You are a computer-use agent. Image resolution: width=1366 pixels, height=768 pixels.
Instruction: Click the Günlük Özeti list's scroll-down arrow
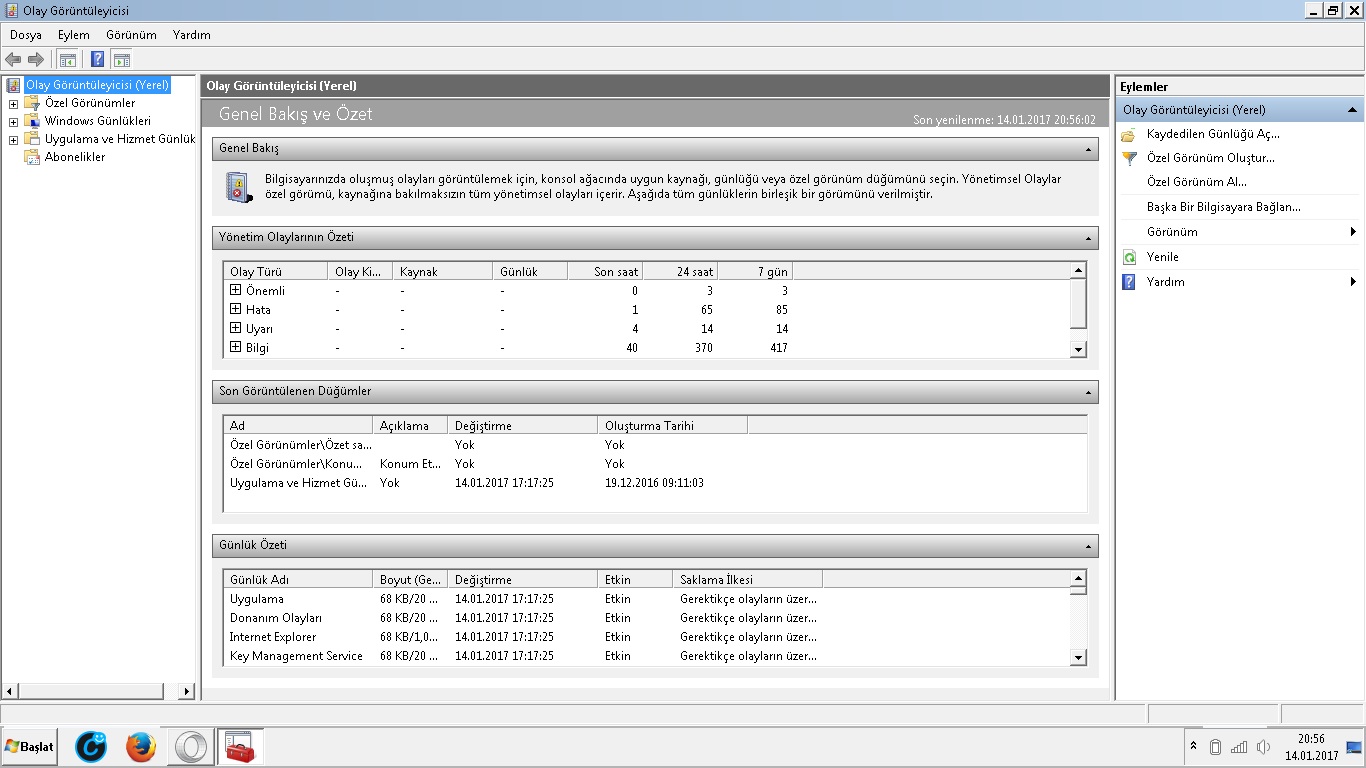[x=1078, y=657]
